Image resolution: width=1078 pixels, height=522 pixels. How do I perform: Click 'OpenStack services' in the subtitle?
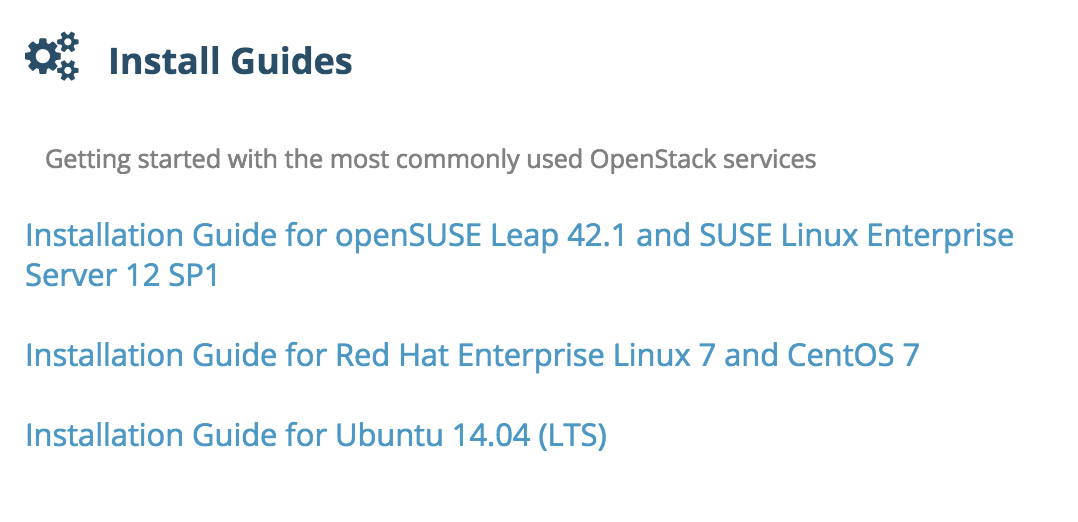[703, 160]
